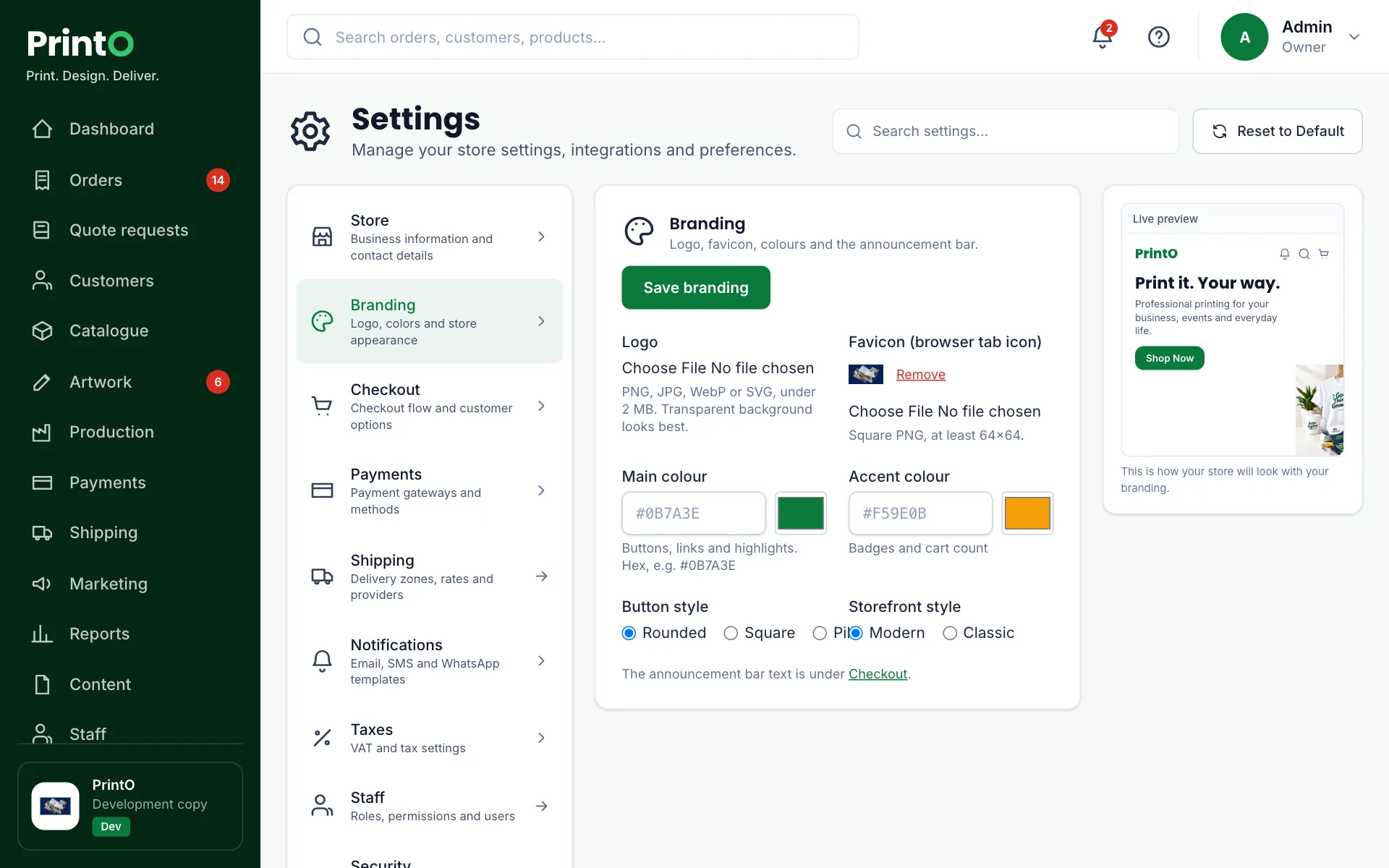Expand the Taxes settings chevron

(x=541, y=738)
